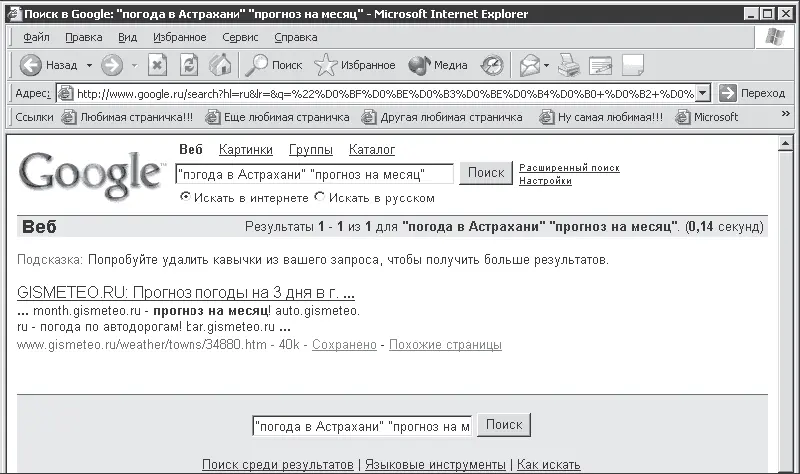Screen dimensions: 800x474
Task: Open the Правка menu
Action: tap(84, 37)
